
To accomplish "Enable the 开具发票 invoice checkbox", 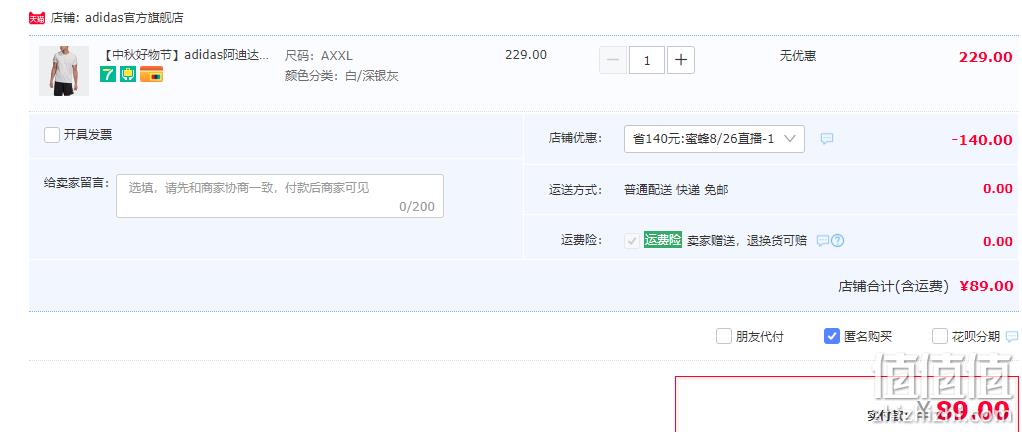I will (52, 135).
